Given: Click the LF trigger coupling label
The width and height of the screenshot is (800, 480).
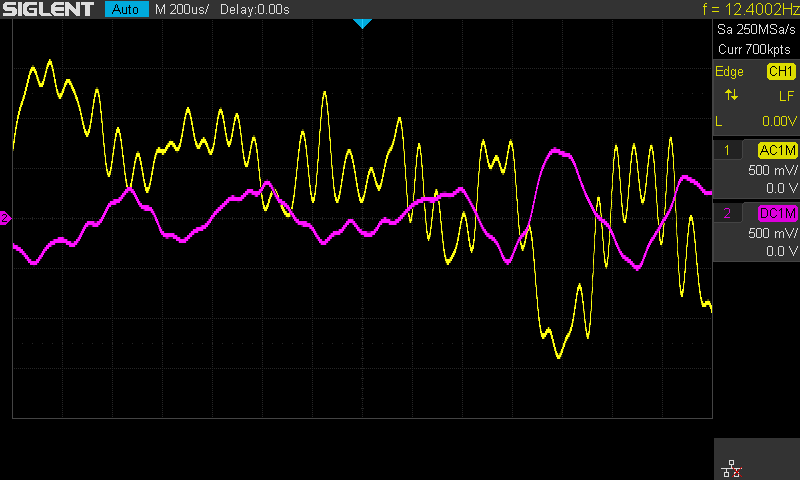Looking at the screenshot, I should tap(786, 96).
